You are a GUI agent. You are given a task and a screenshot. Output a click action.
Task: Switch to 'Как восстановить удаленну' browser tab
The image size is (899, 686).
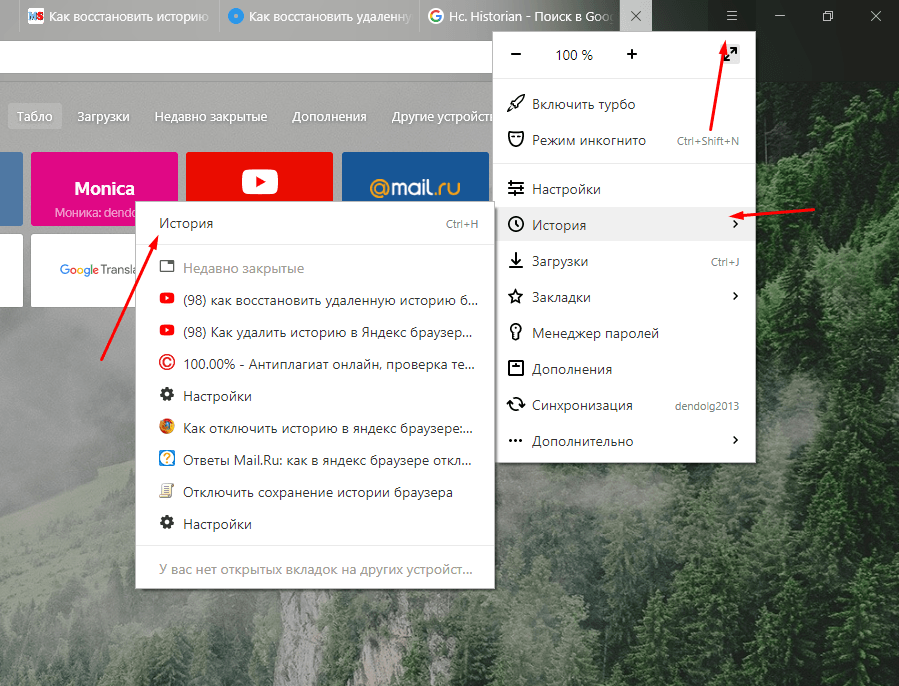pos(320,16)
